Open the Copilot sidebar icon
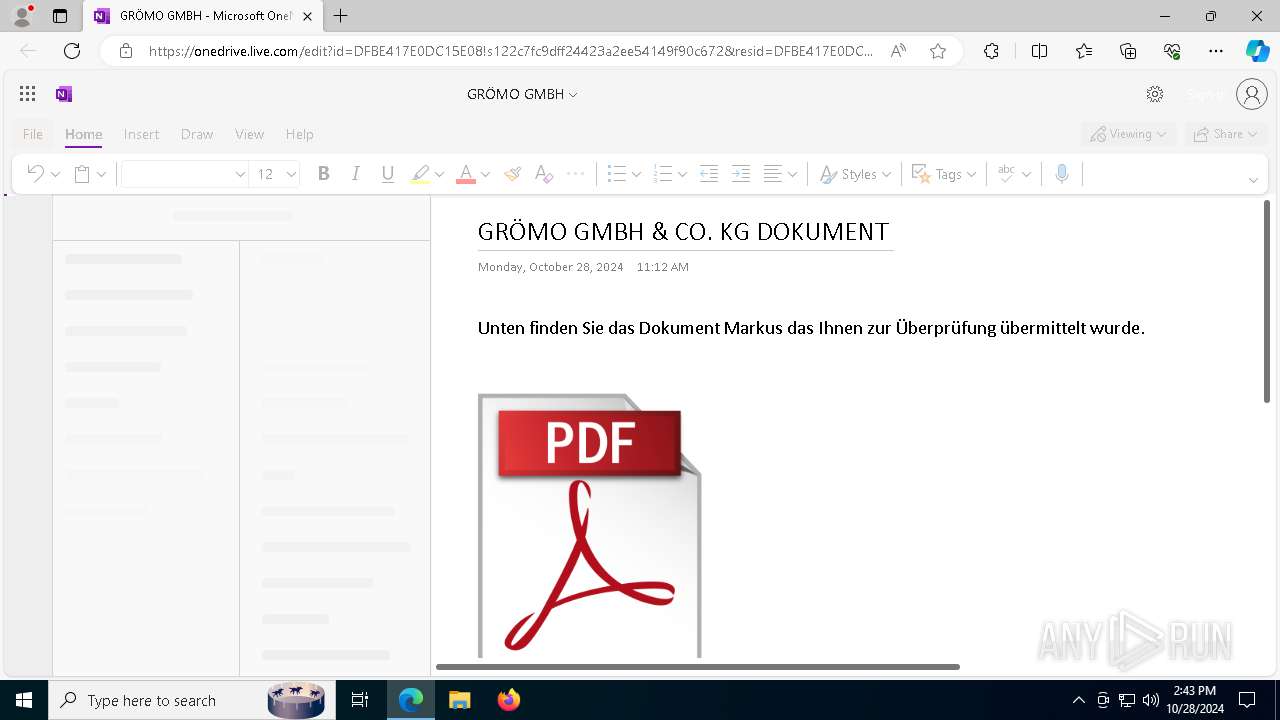1280x720 pixels. click(x=1257, y=51)
